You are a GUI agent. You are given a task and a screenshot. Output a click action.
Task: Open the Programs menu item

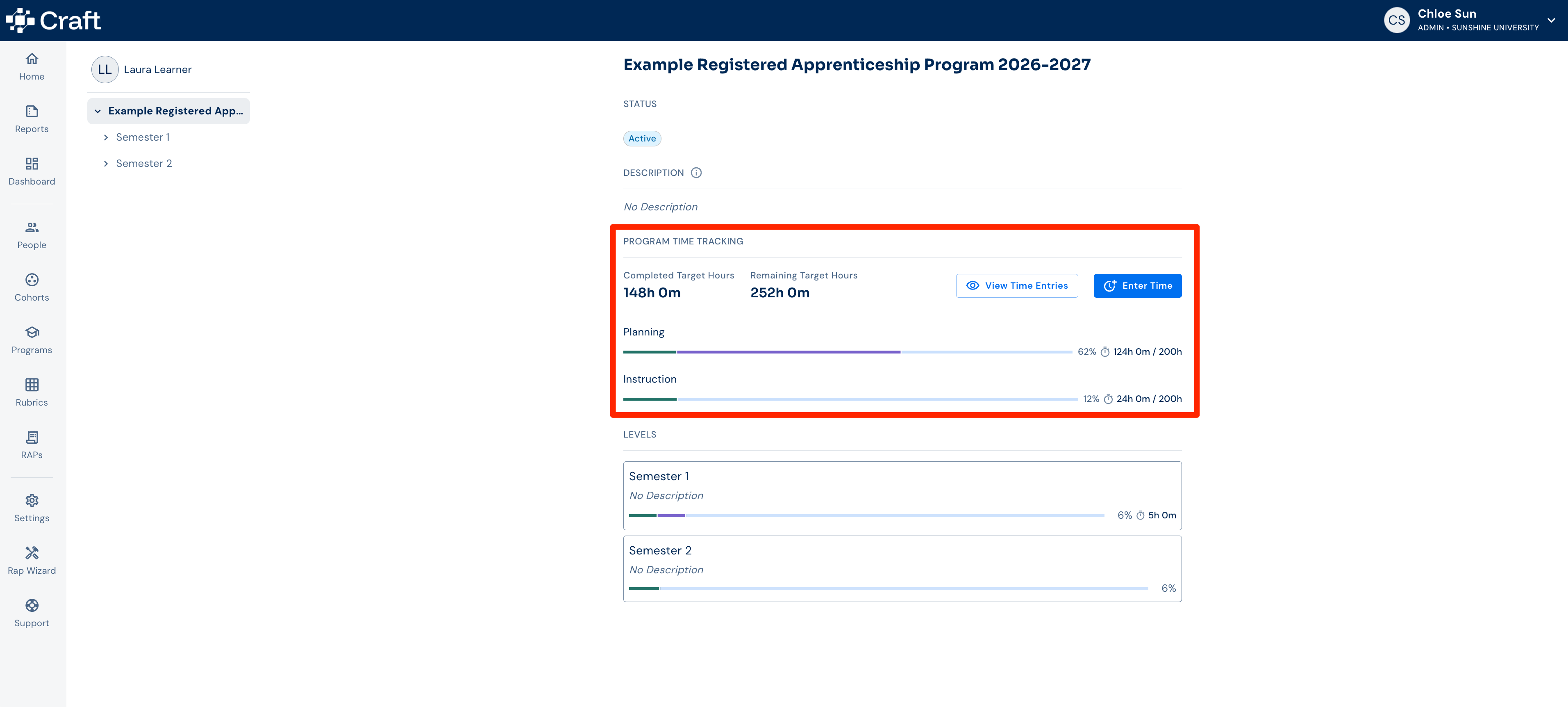coord(32,340)
